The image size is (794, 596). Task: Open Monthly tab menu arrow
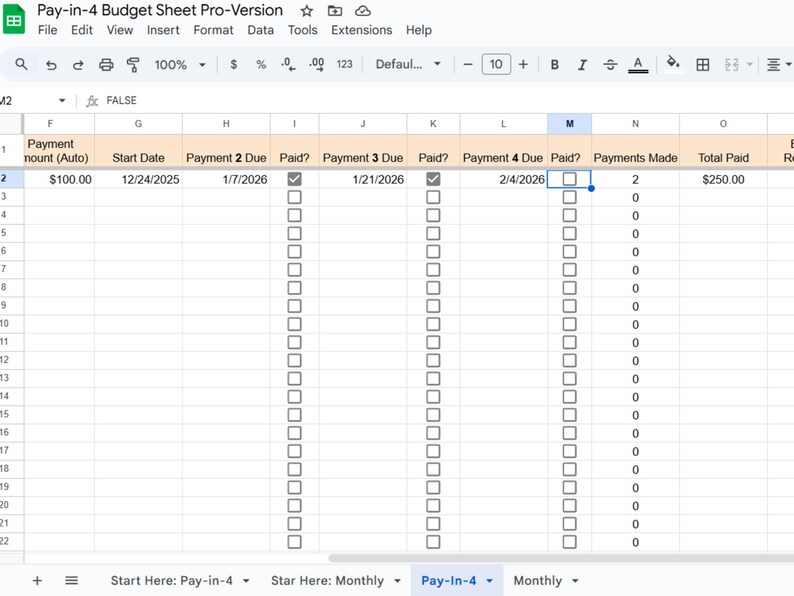[x=575, y=581]
